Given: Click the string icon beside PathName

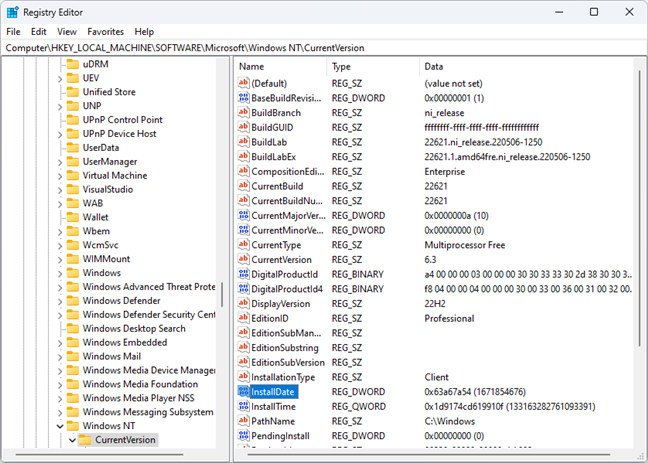Looking at the screenshot, I should pos(243,421).
